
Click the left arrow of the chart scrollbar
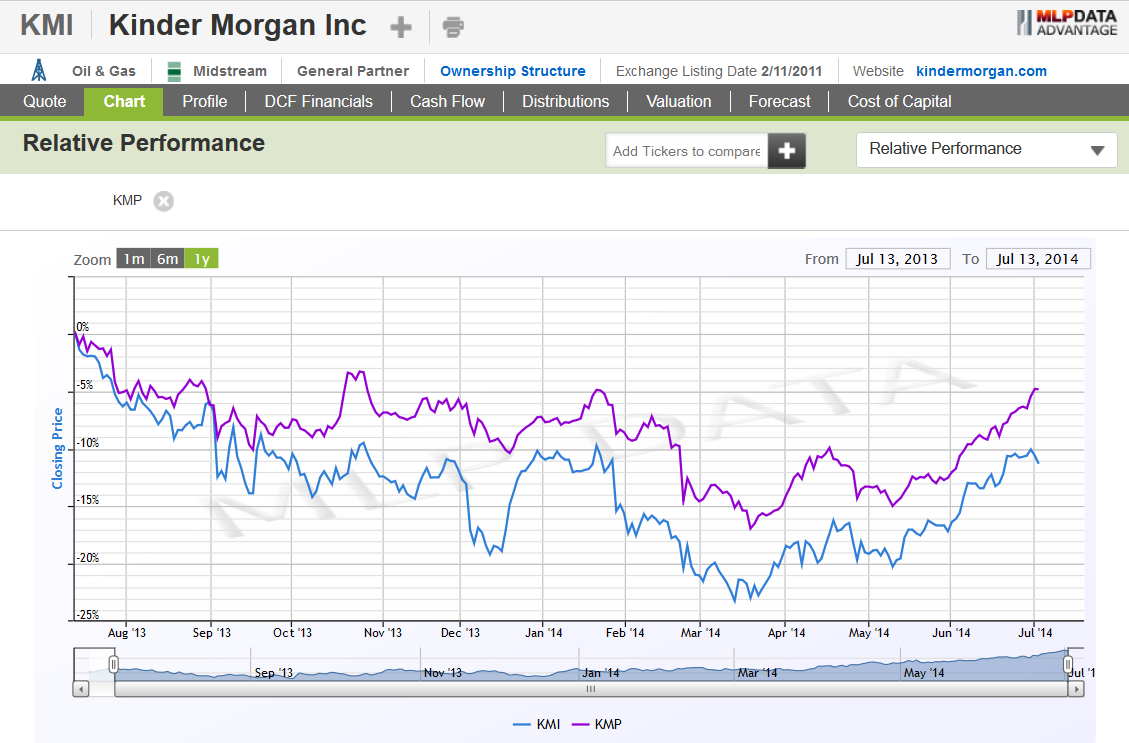80,689
